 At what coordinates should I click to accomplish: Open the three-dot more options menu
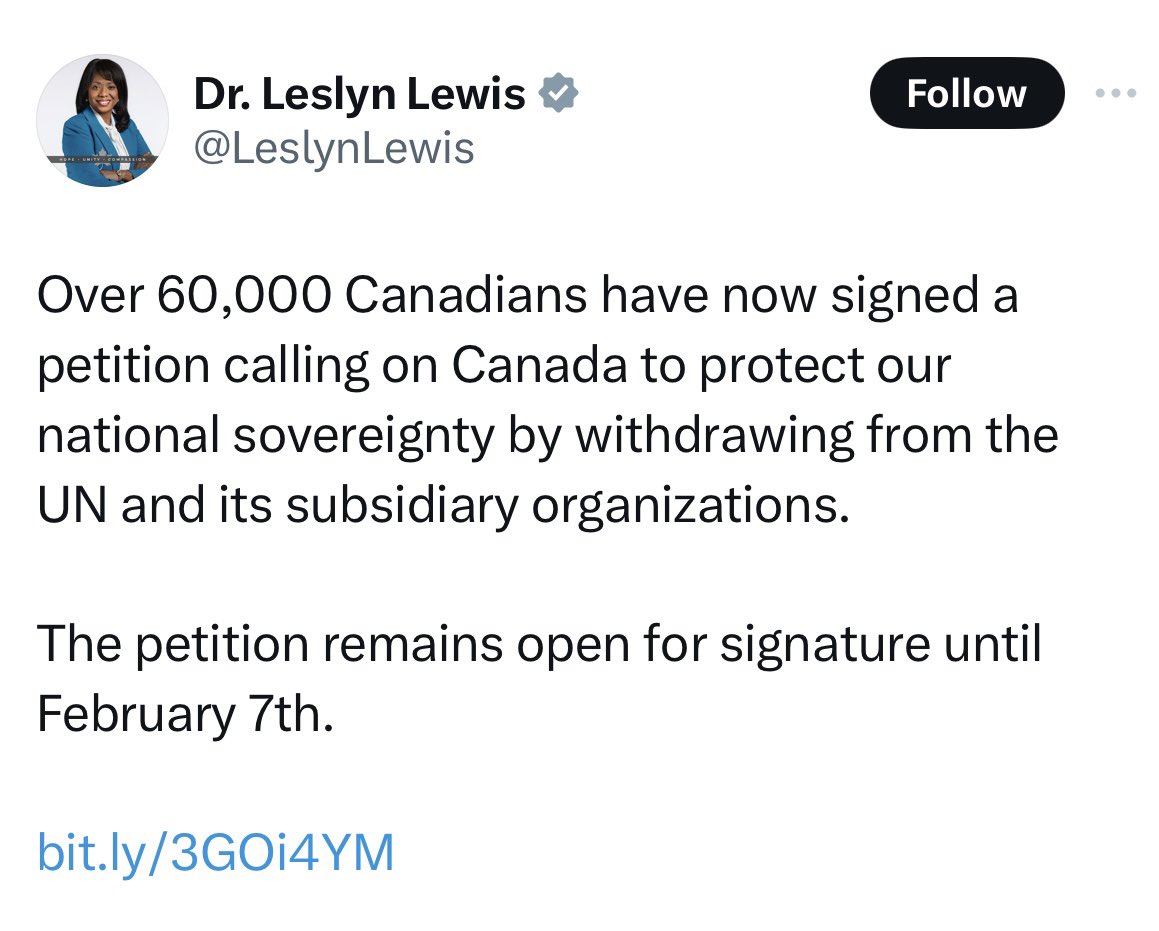1115,94
